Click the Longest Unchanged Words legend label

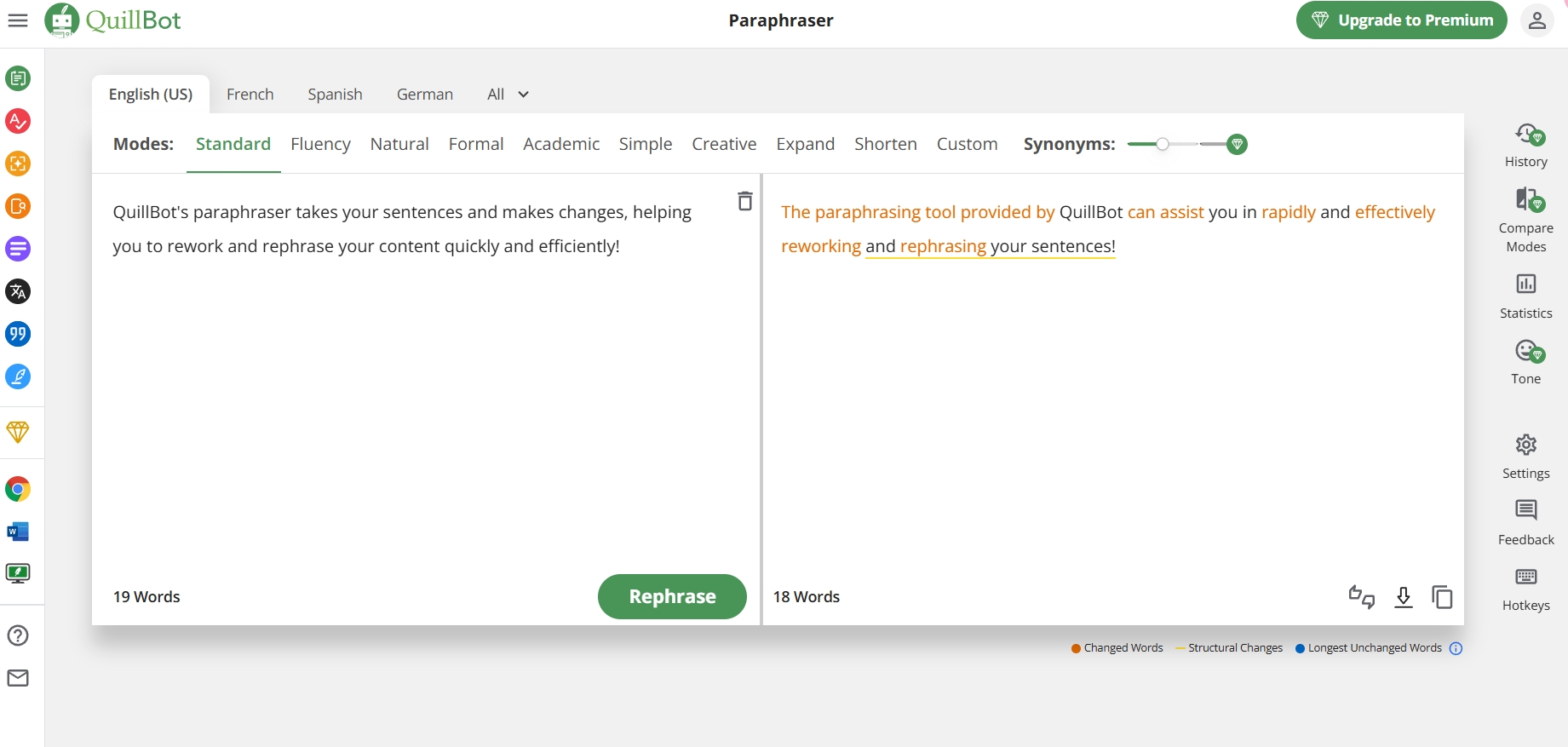coord(1375,648)
